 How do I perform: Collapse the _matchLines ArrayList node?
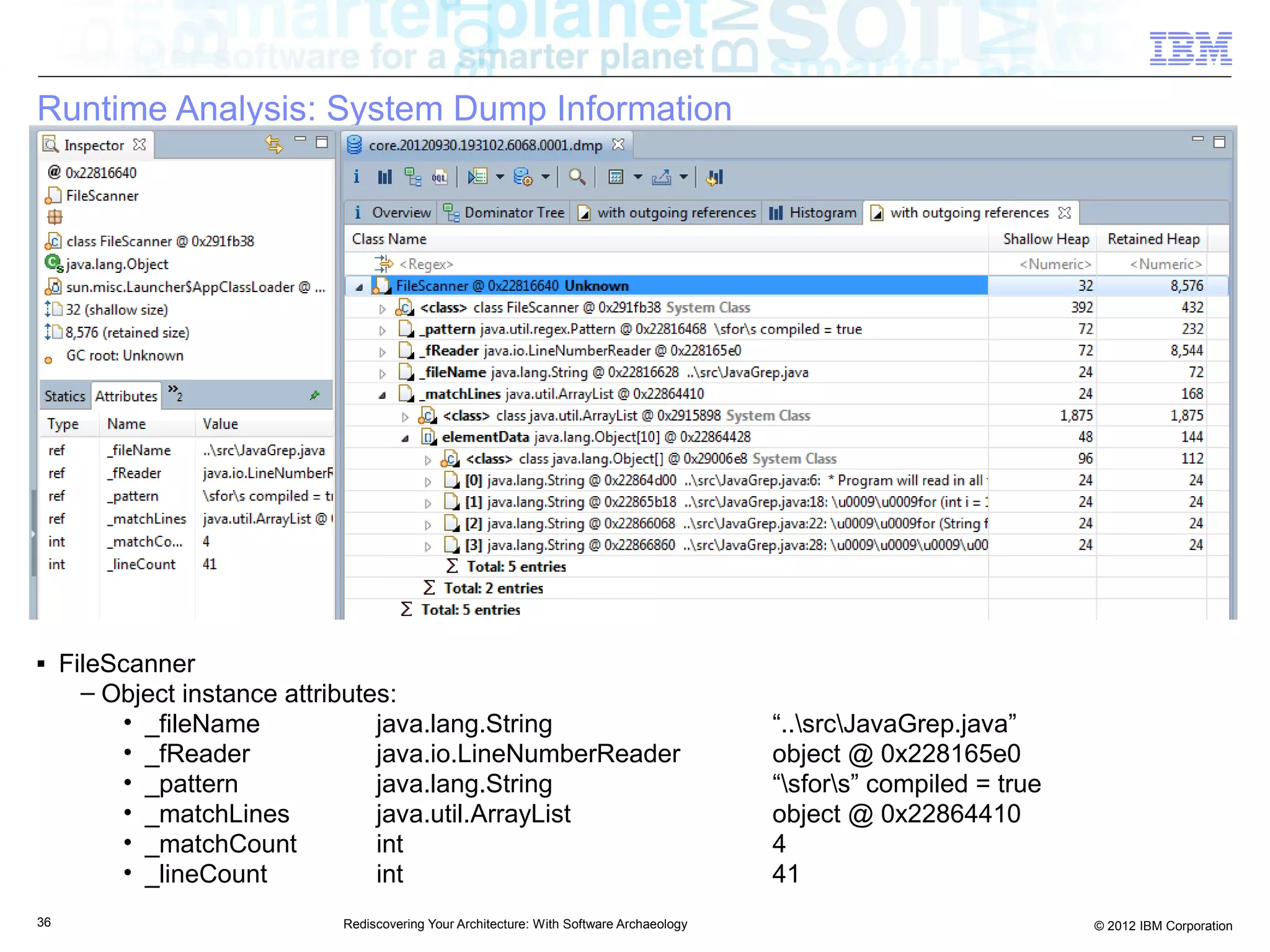coord(382,395)
